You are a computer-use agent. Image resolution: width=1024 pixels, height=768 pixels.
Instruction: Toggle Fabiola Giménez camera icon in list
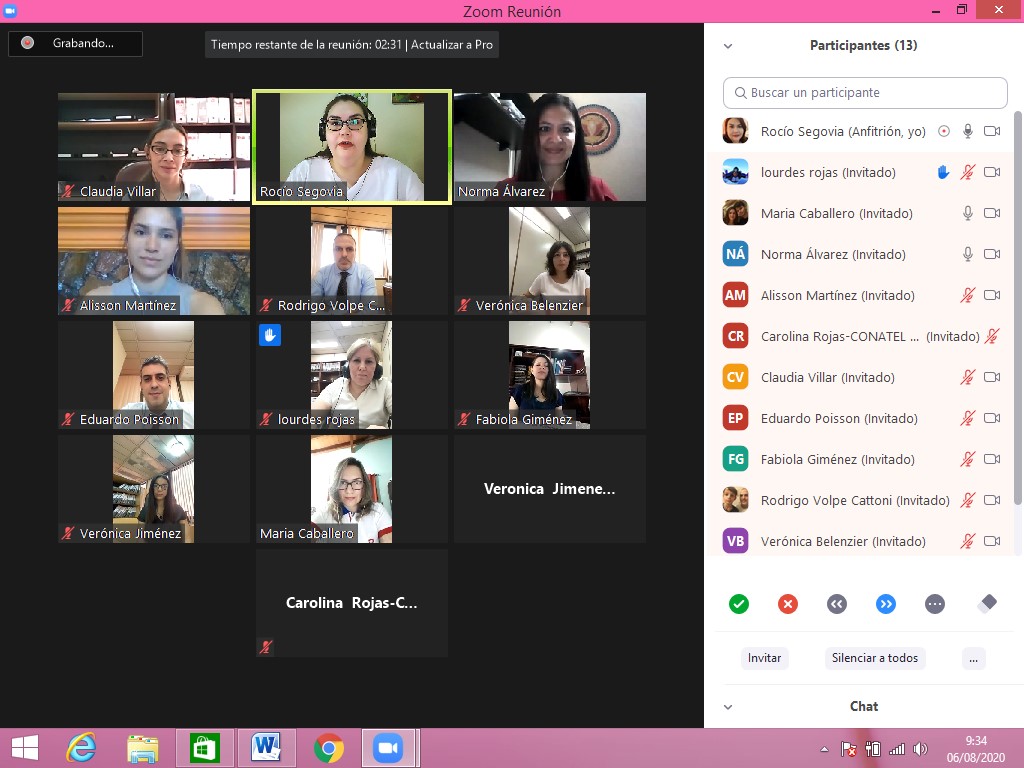tap(992, 459)
